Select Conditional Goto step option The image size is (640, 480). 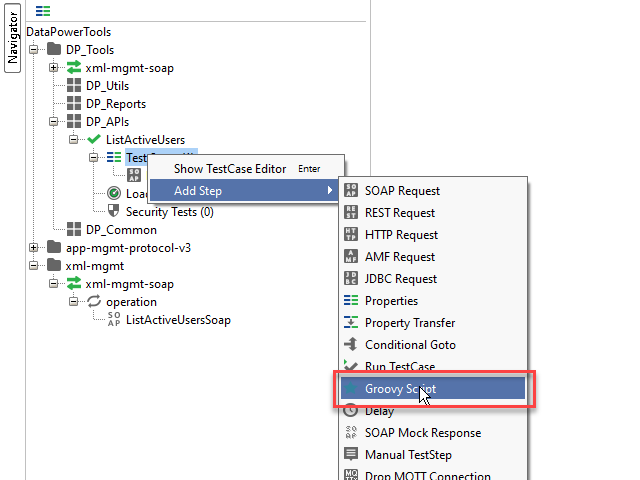[x=410, y=345]
